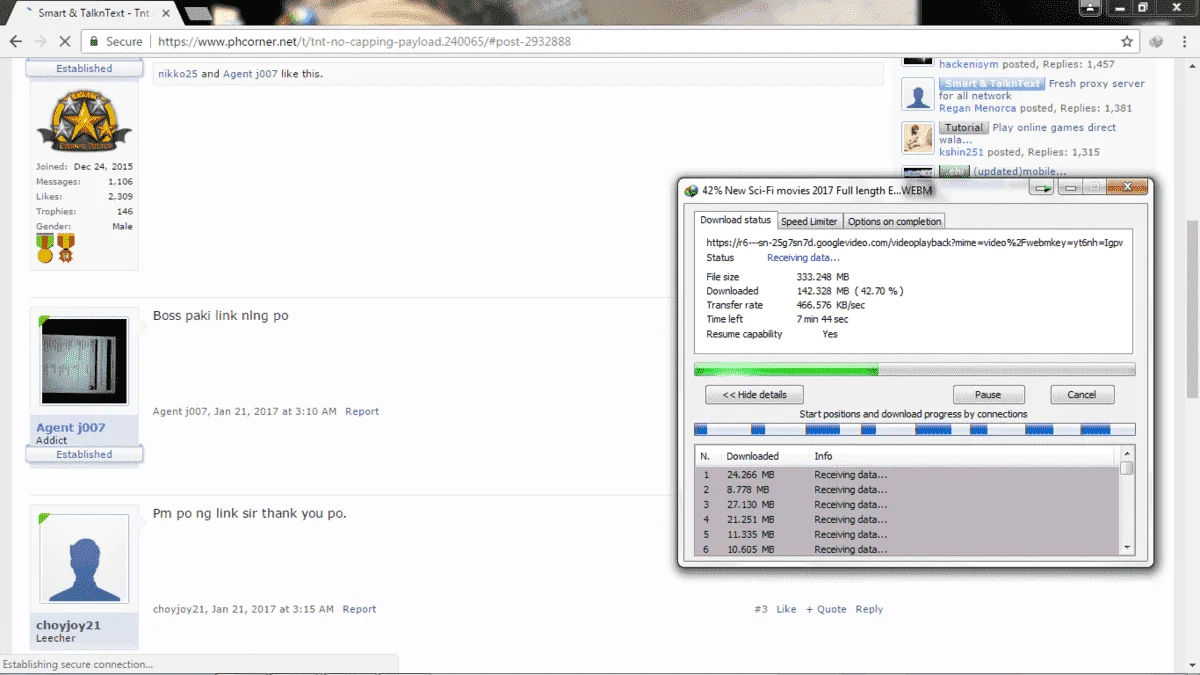This screenshot has width=1200, height=675.
Task: Reply to choyjoy21's post
Action: 869,609
